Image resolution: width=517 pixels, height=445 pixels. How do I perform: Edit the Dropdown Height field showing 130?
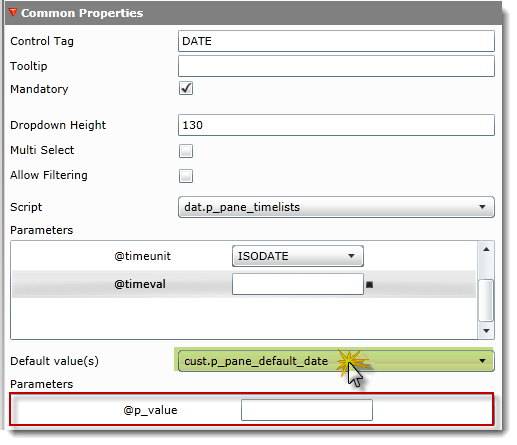(336, 125)
